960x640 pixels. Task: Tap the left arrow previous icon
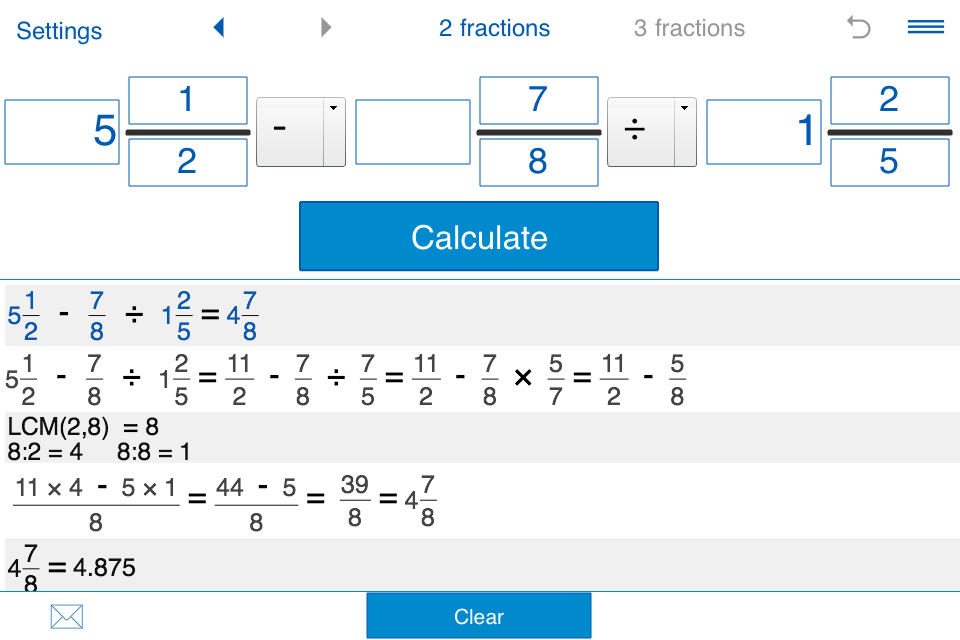pos(219,28)
